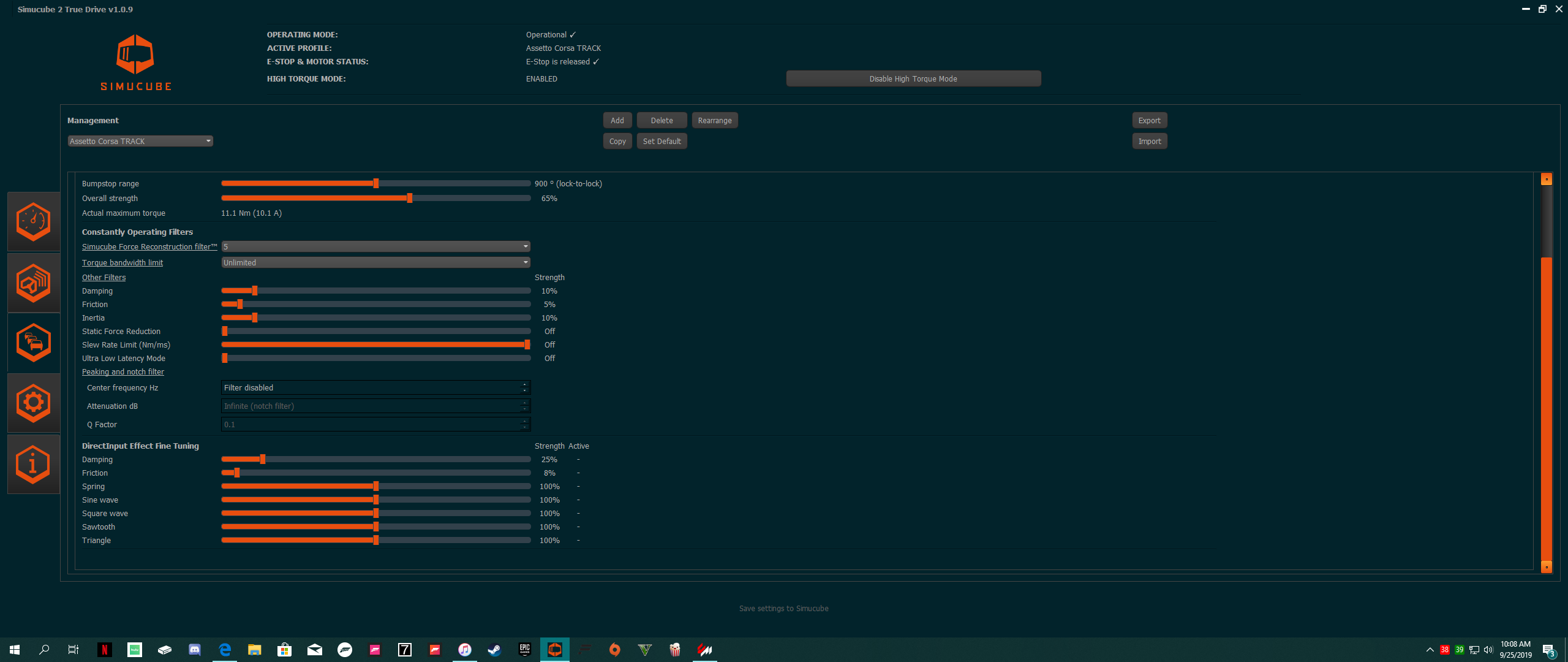This screenshot has height=662, width=1568.
Task: Open Steam from the taskbar
Action: (494, 650)
